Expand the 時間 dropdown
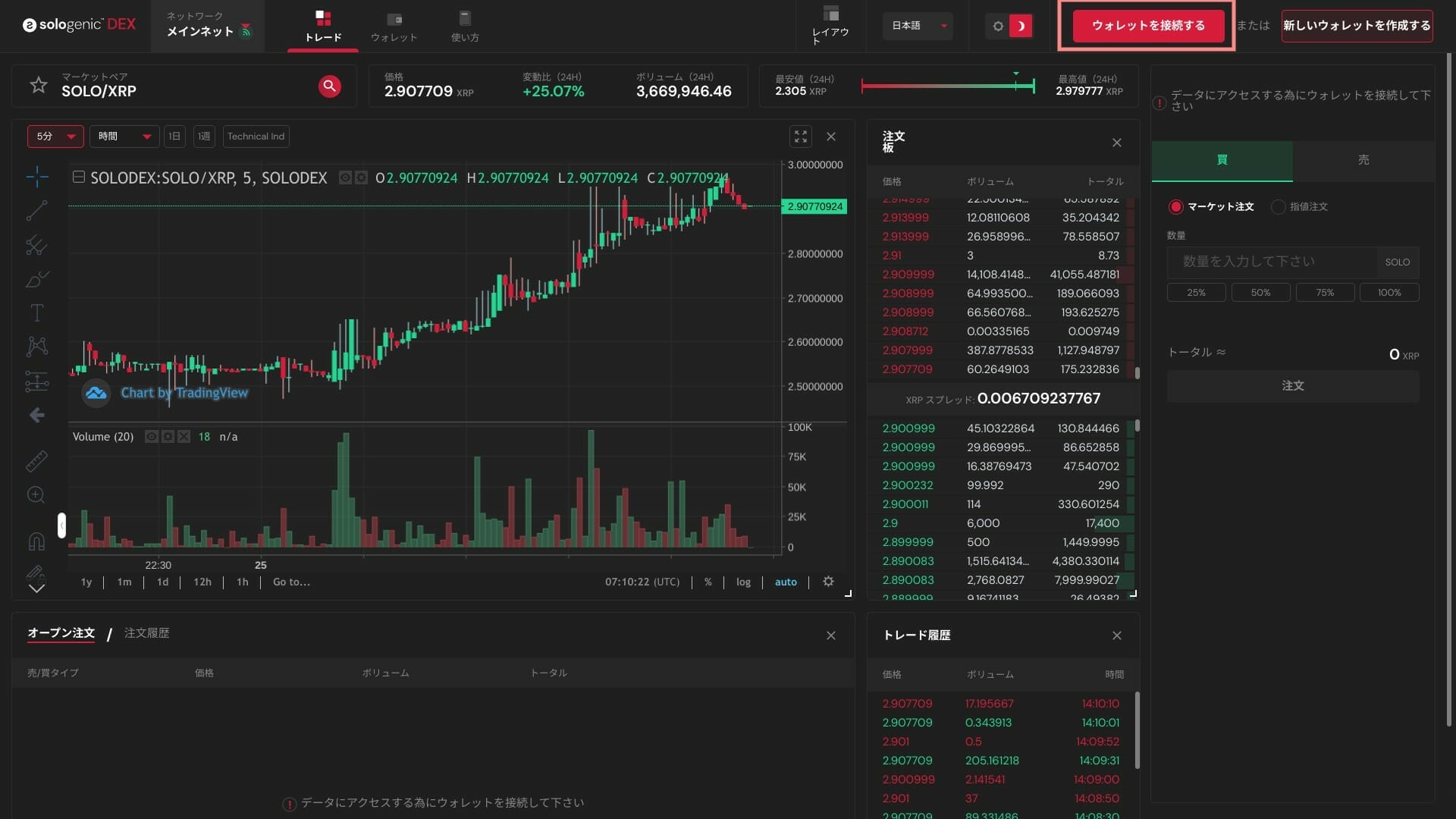This screenshot has width=1456, height=819. coord(124,136)
